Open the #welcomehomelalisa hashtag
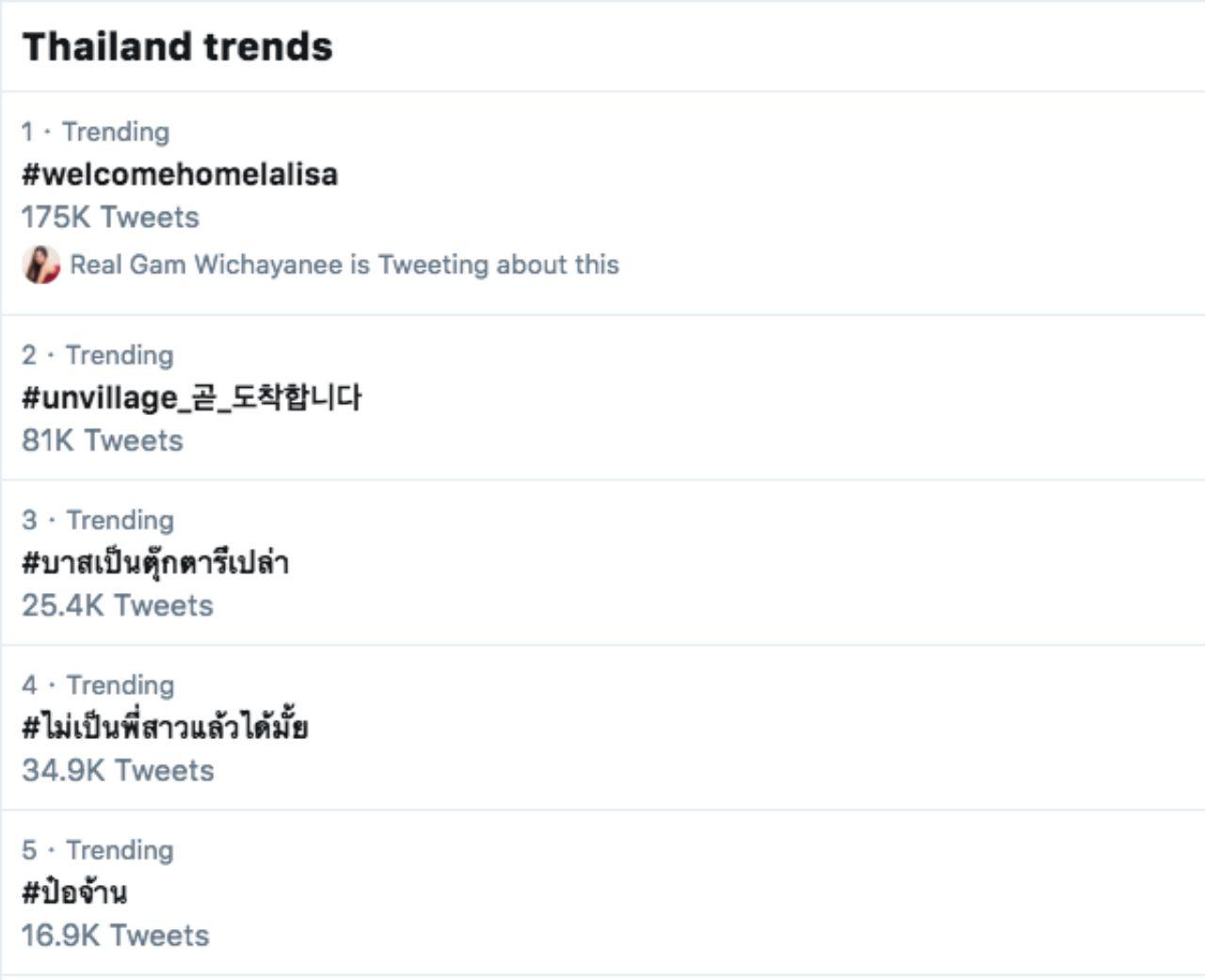Screen dimensions: 1205x980 point(180,174)
